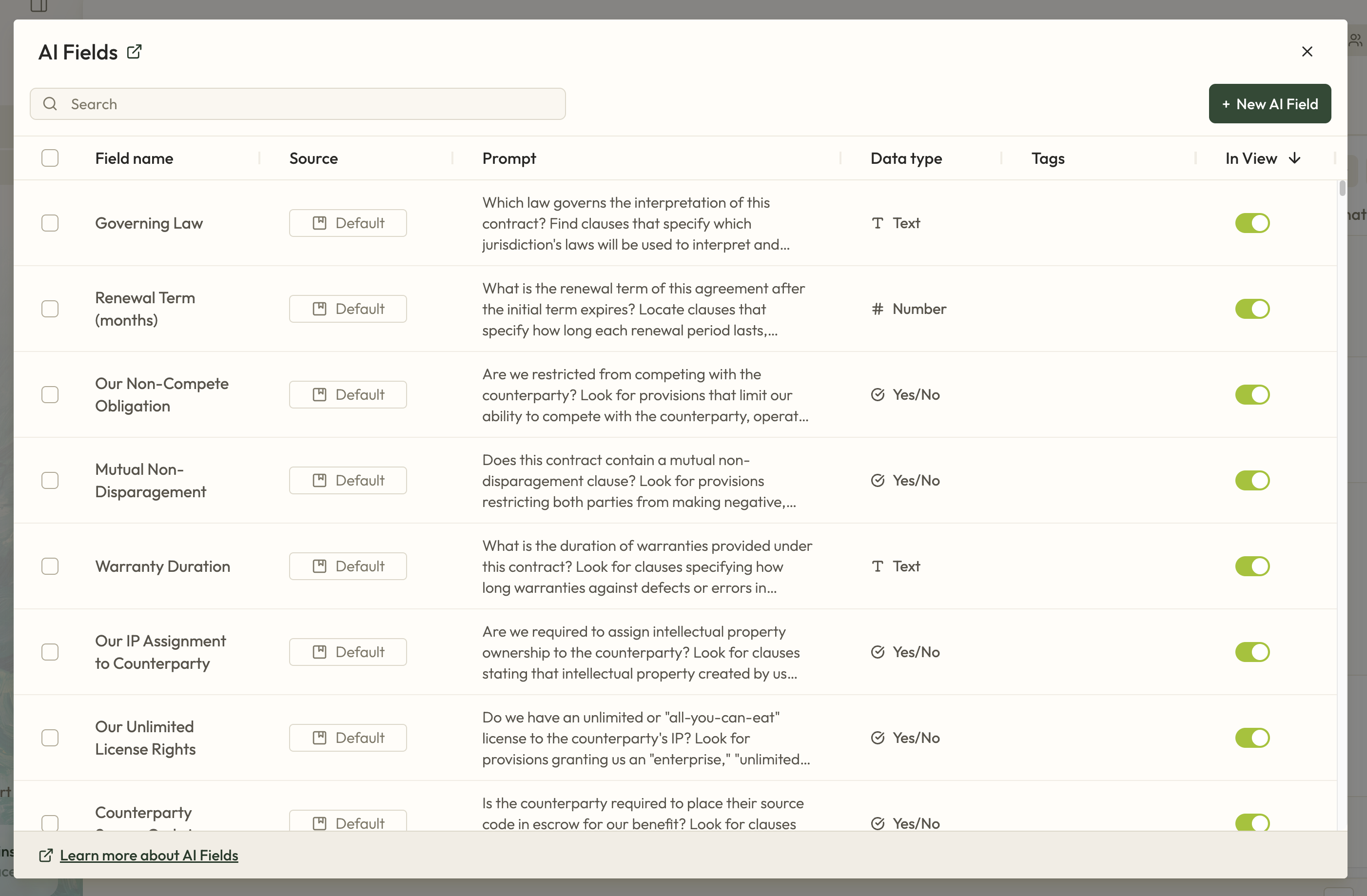Image resolution: width=1367 pixels, height=896 pixels.
Task: Click Yes/No check icon for Mutual Non-Disparagement
Action: click(x=877, y=481)
